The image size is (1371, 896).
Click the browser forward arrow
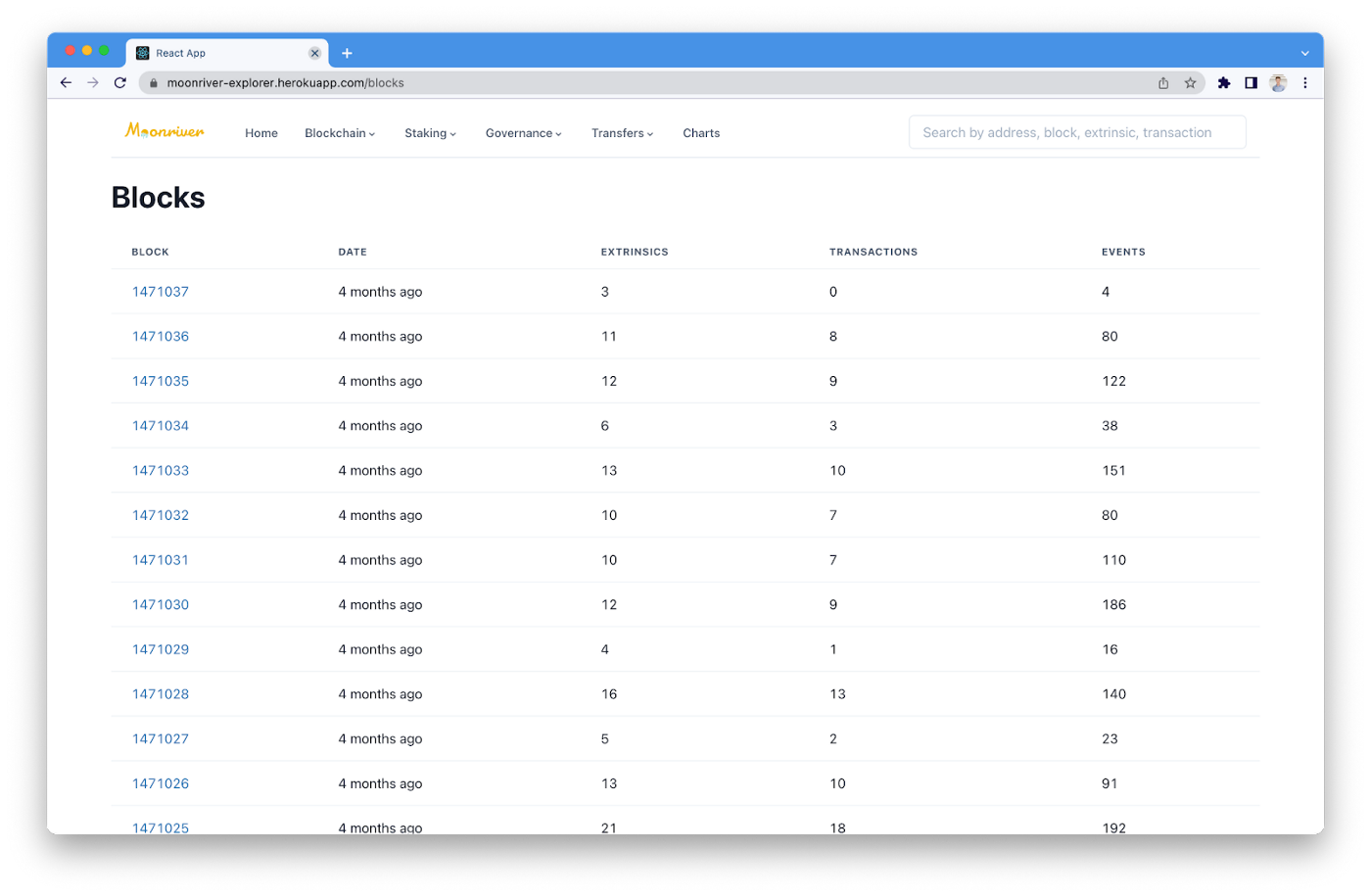tap(93, 83)
